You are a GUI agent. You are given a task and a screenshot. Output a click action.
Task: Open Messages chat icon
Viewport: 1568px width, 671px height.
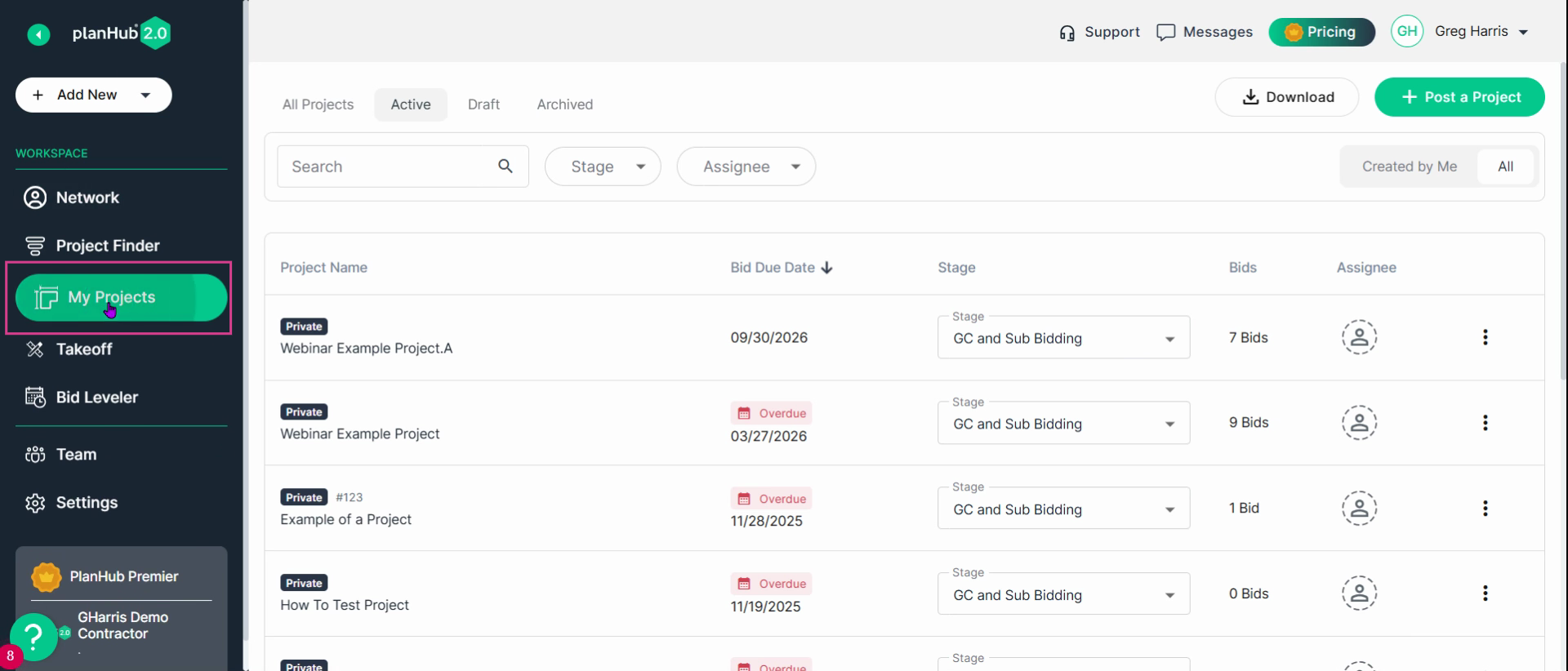(1166, 33)
